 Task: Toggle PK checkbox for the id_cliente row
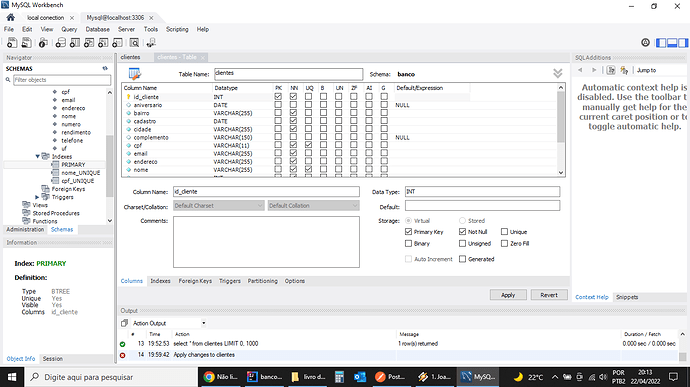pyautogui.click(x=278, y=96)
